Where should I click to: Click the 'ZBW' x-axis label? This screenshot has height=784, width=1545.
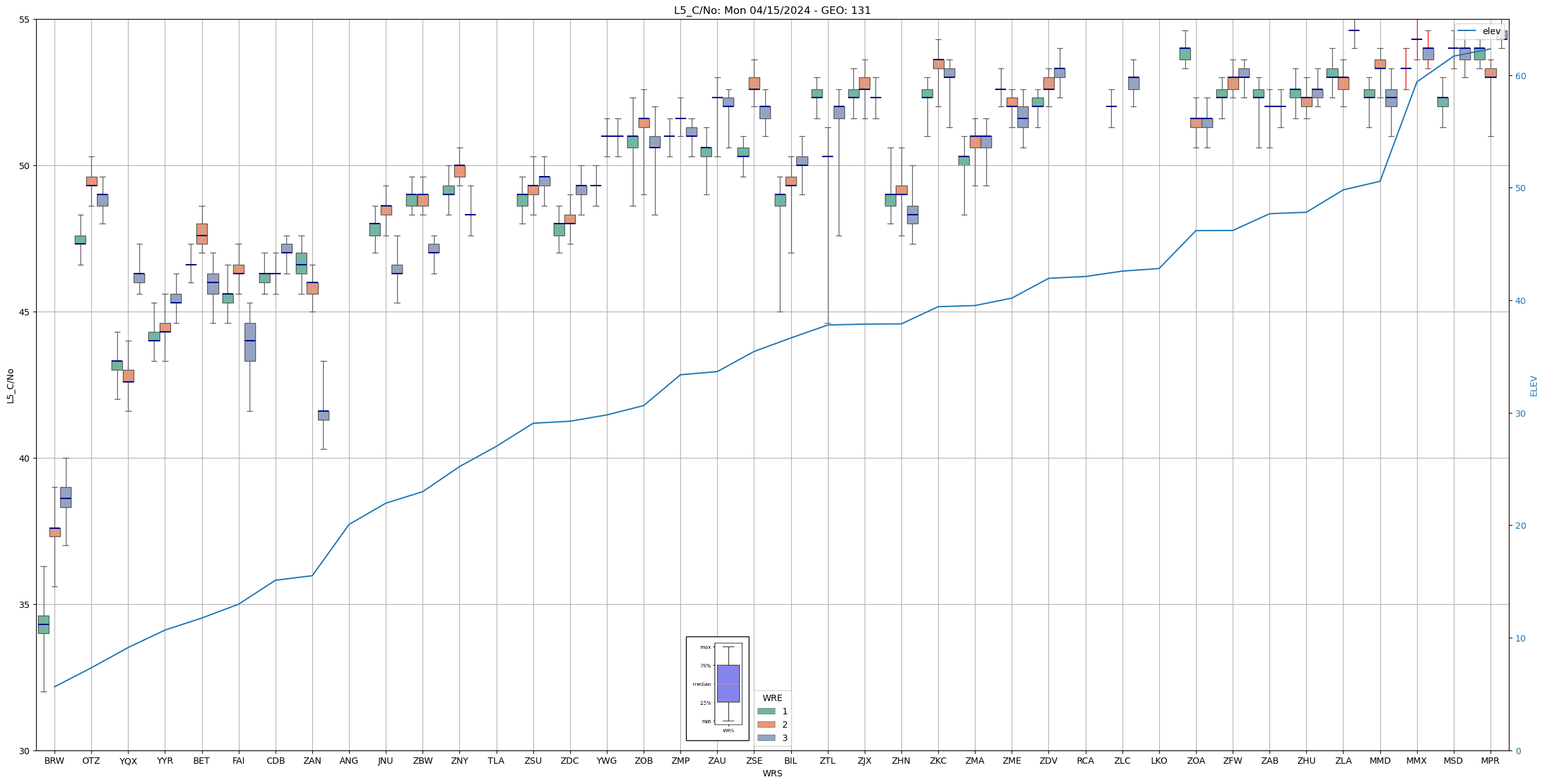[423, 761]
